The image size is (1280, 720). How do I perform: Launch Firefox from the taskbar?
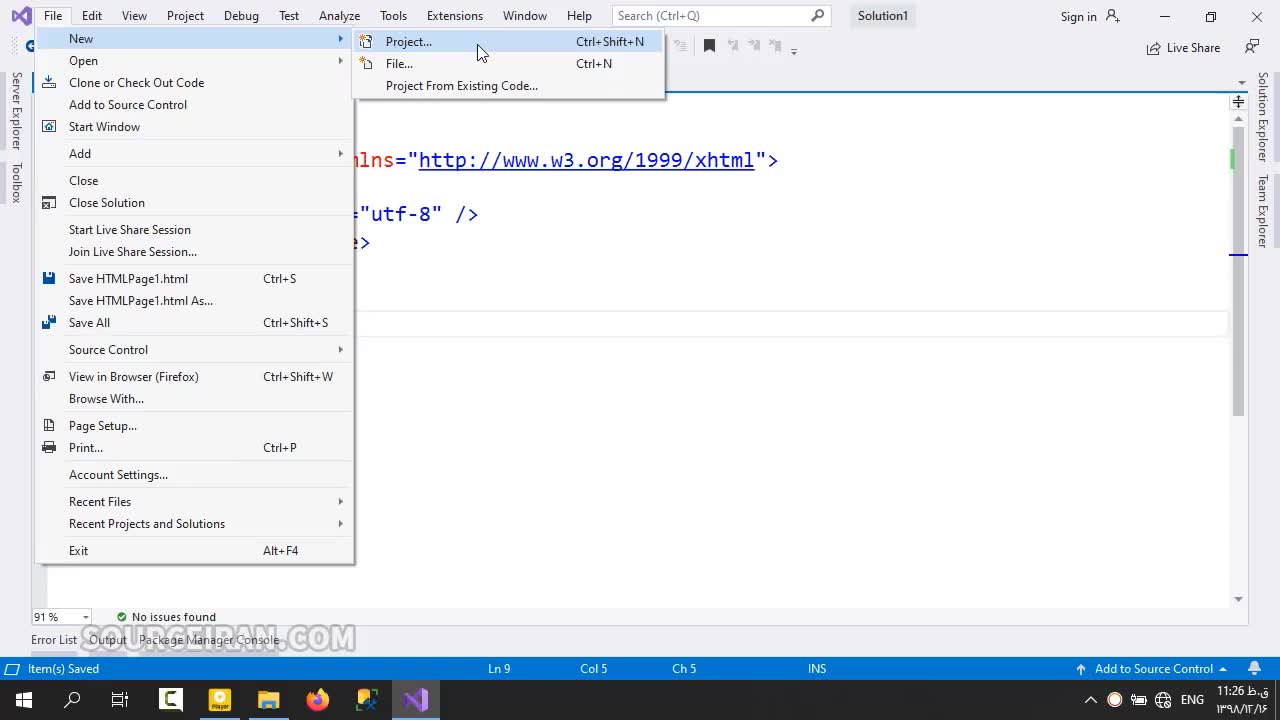pyautogui.click(x=317, y=700)
